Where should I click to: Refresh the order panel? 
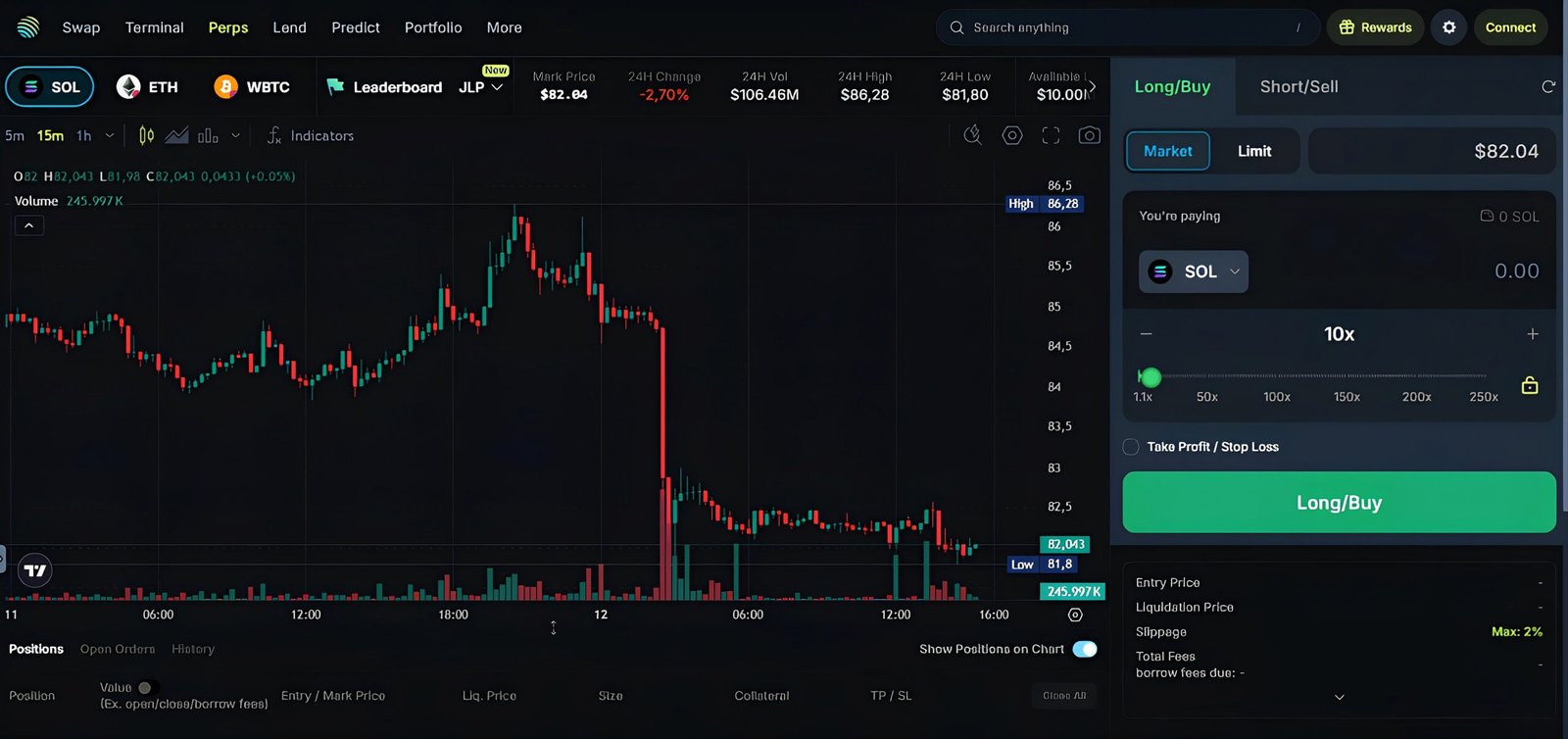[1548, 86]
